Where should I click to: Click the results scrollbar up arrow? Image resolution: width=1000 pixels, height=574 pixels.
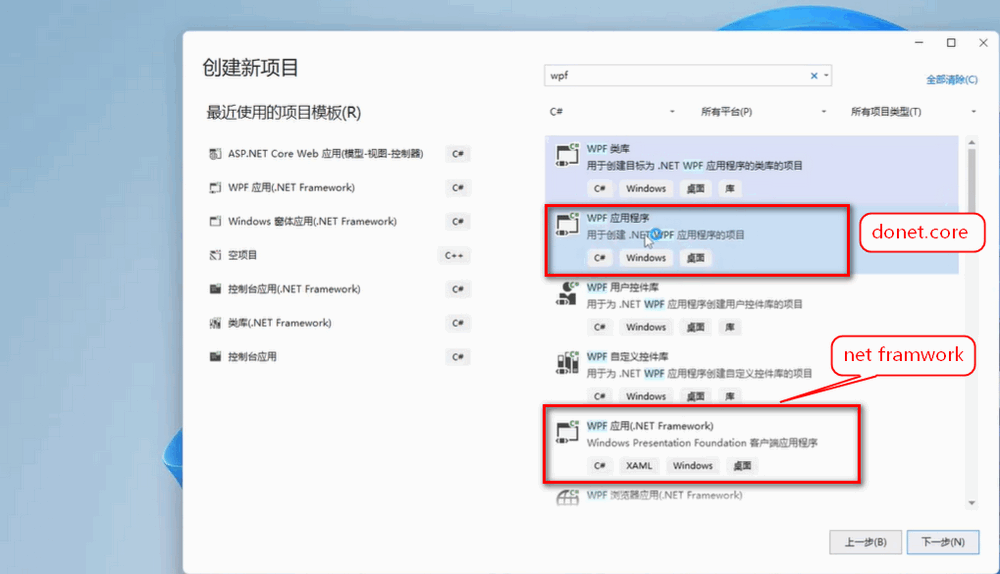972,142
